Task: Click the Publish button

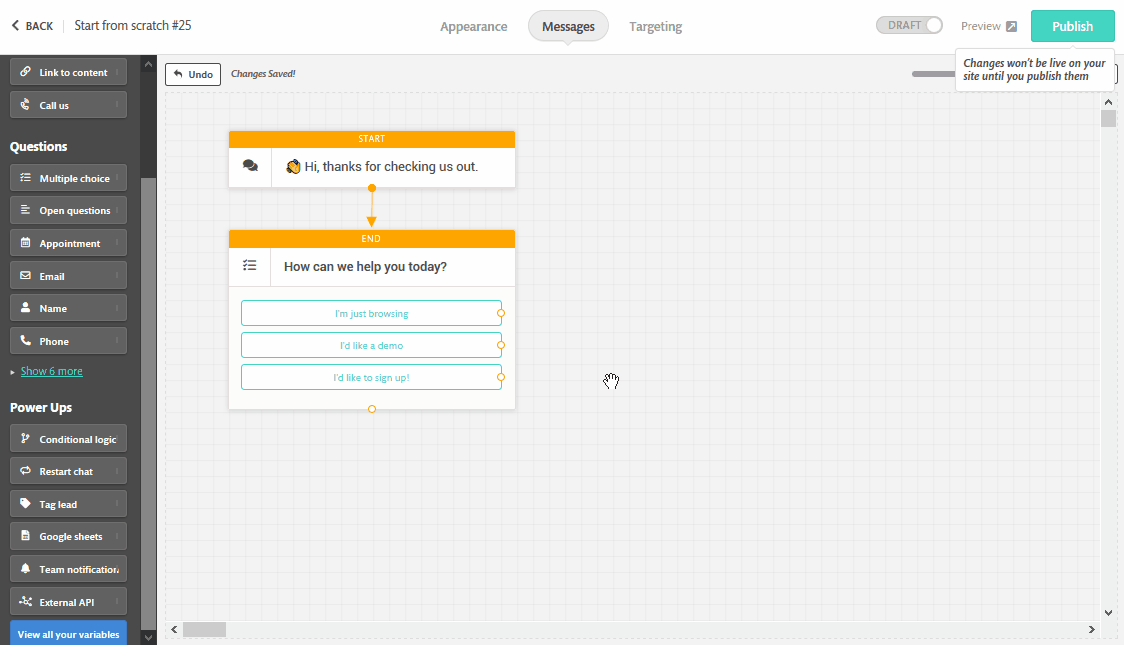Action: 1072,27
